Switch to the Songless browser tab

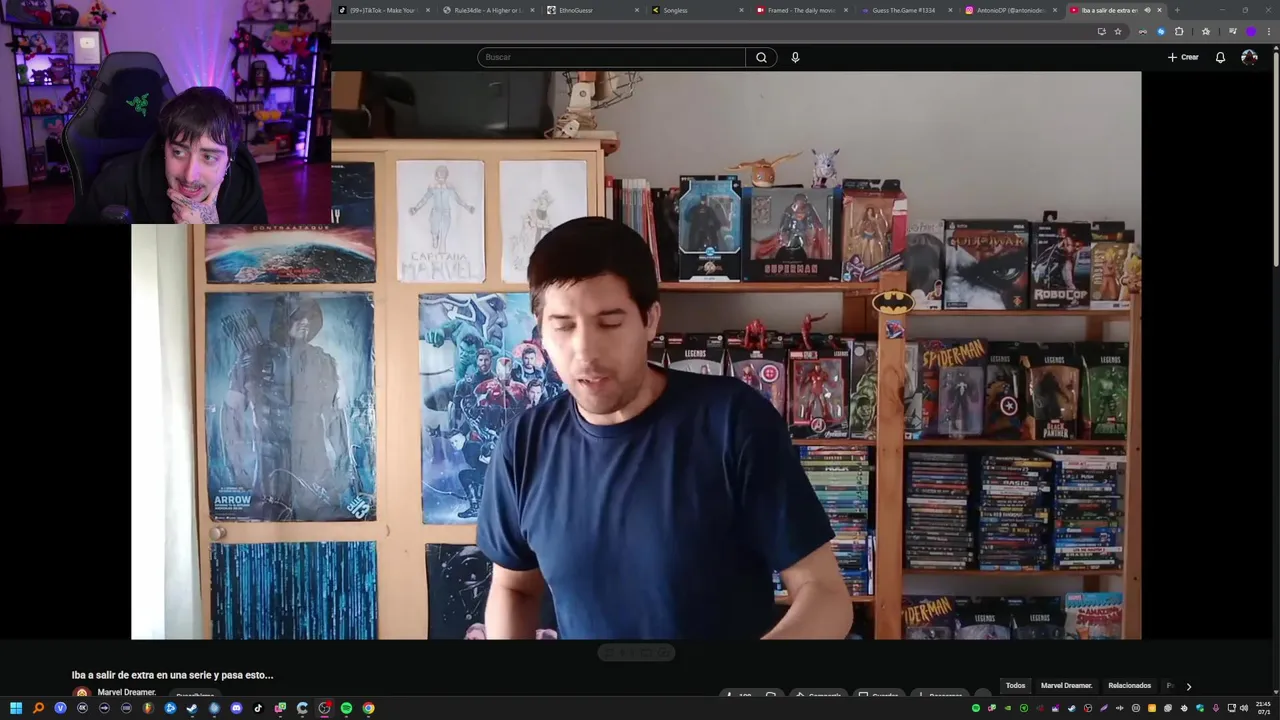pyautogui.click(x=697, y=10)
